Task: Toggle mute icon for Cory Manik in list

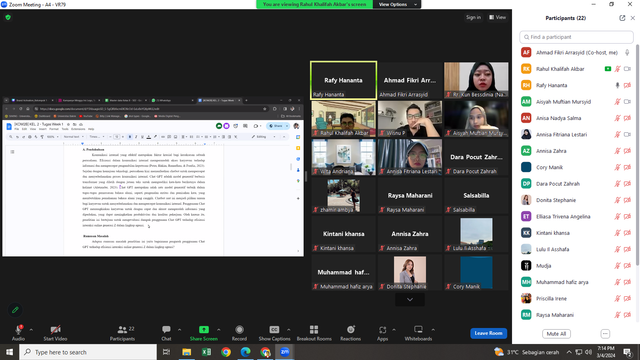Action: coord(618,167)
